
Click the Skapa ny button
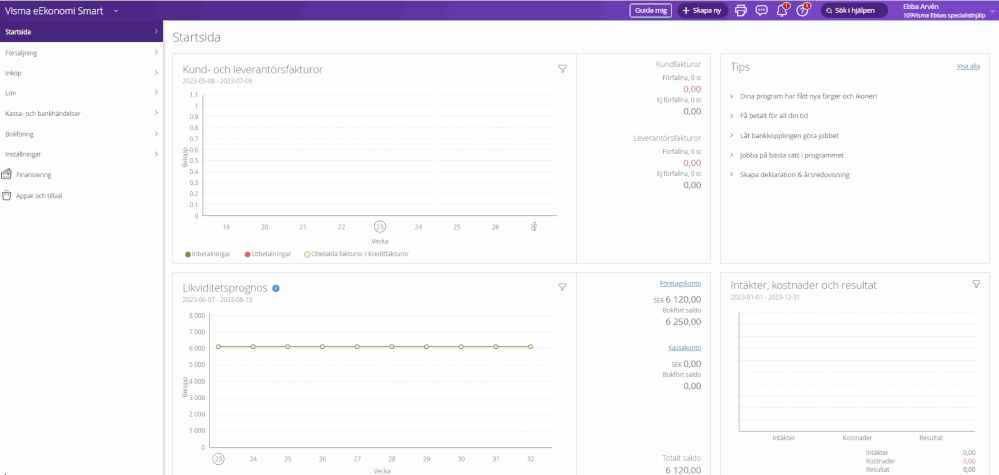tap(702, 11)
